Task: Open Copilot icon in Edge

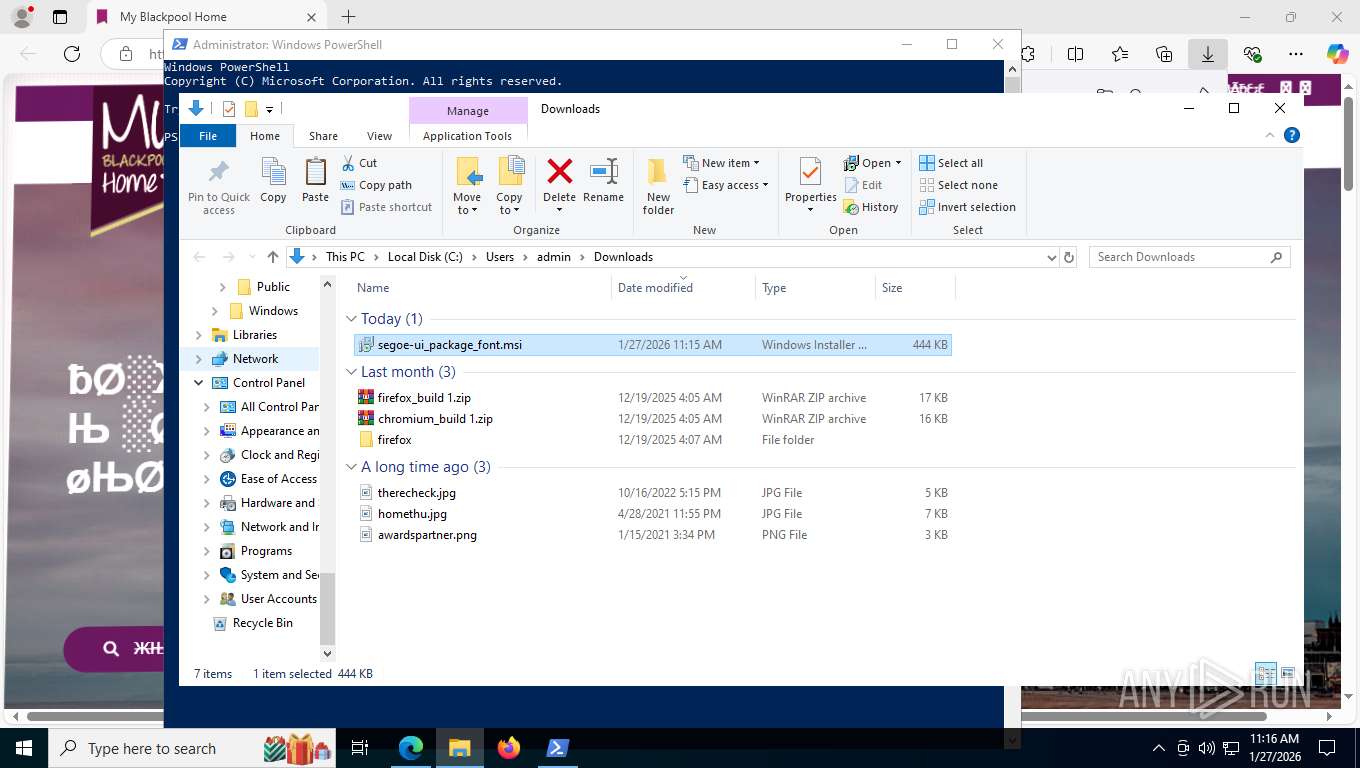Action: tap(1337, 54)
